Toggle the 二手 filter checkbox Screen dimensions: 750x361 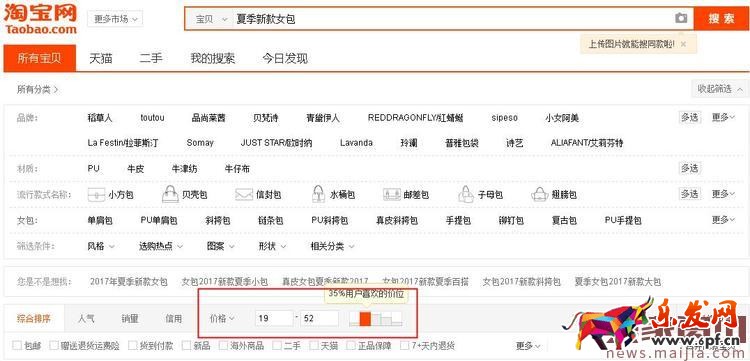[x=277, y=345]
